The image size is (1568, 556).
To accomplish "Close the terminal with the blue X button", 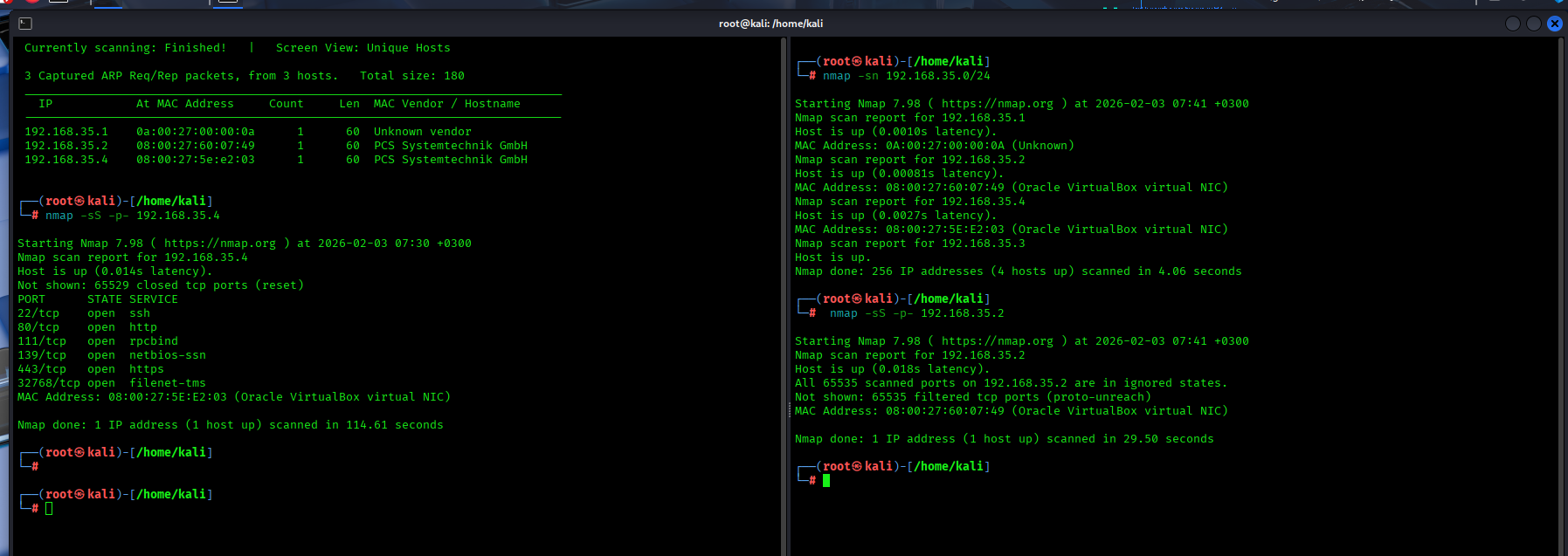I will [x=1555, y=24].
